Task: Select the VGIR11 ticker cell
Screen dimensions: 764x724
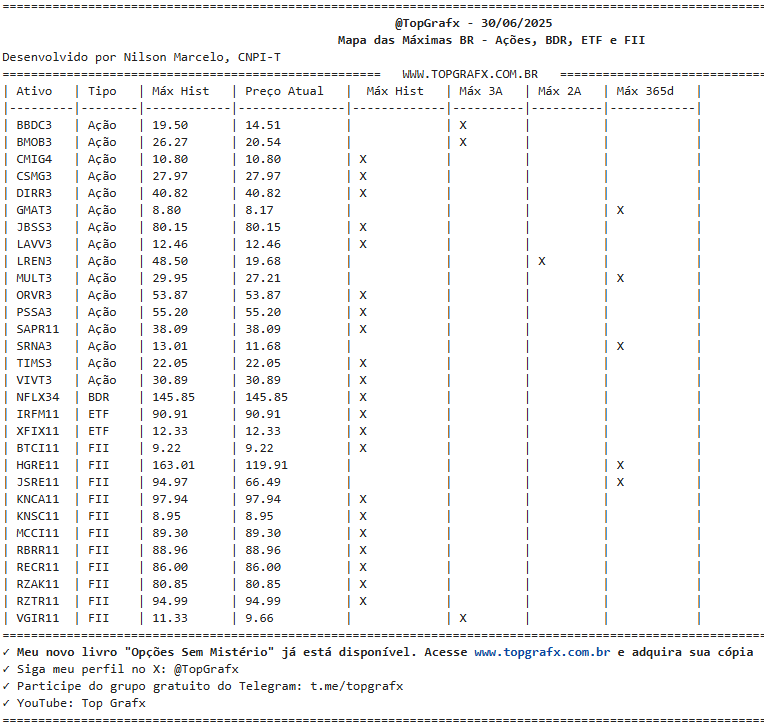Action: pyautogui.click(x=38, y=618)
